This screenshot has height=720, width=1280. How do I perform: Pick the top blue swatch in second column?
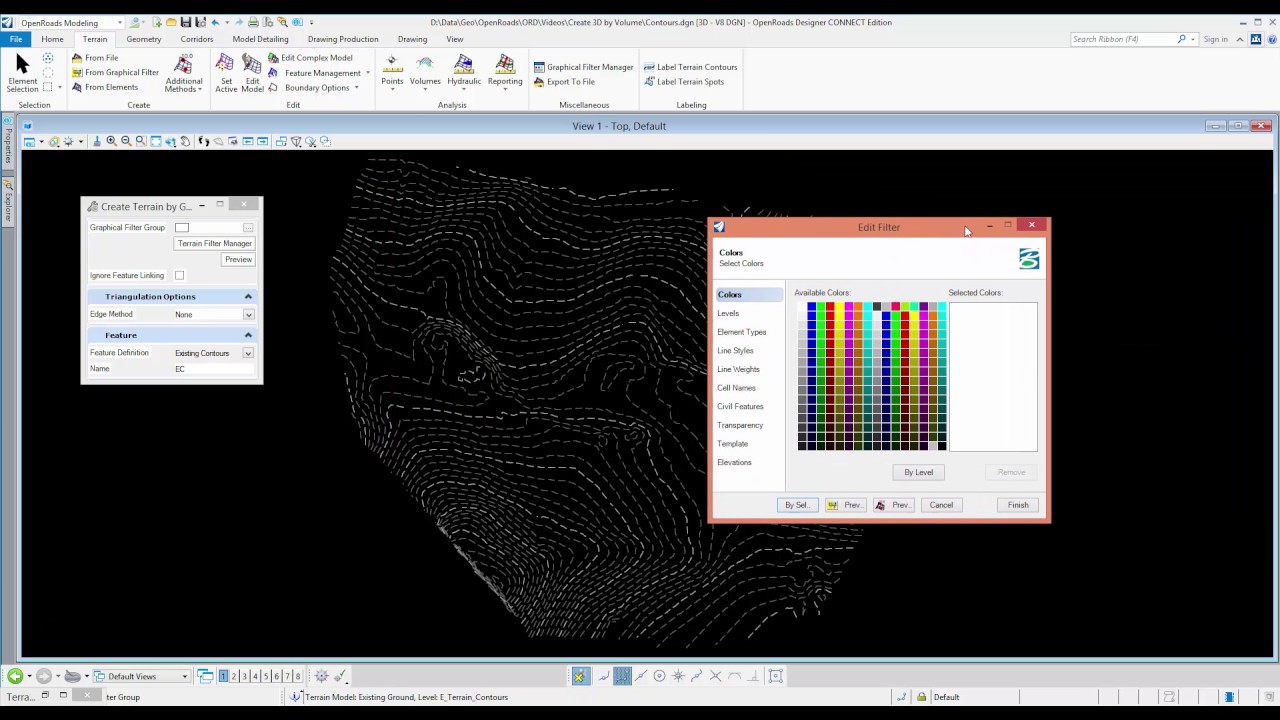tap(811, 306)
